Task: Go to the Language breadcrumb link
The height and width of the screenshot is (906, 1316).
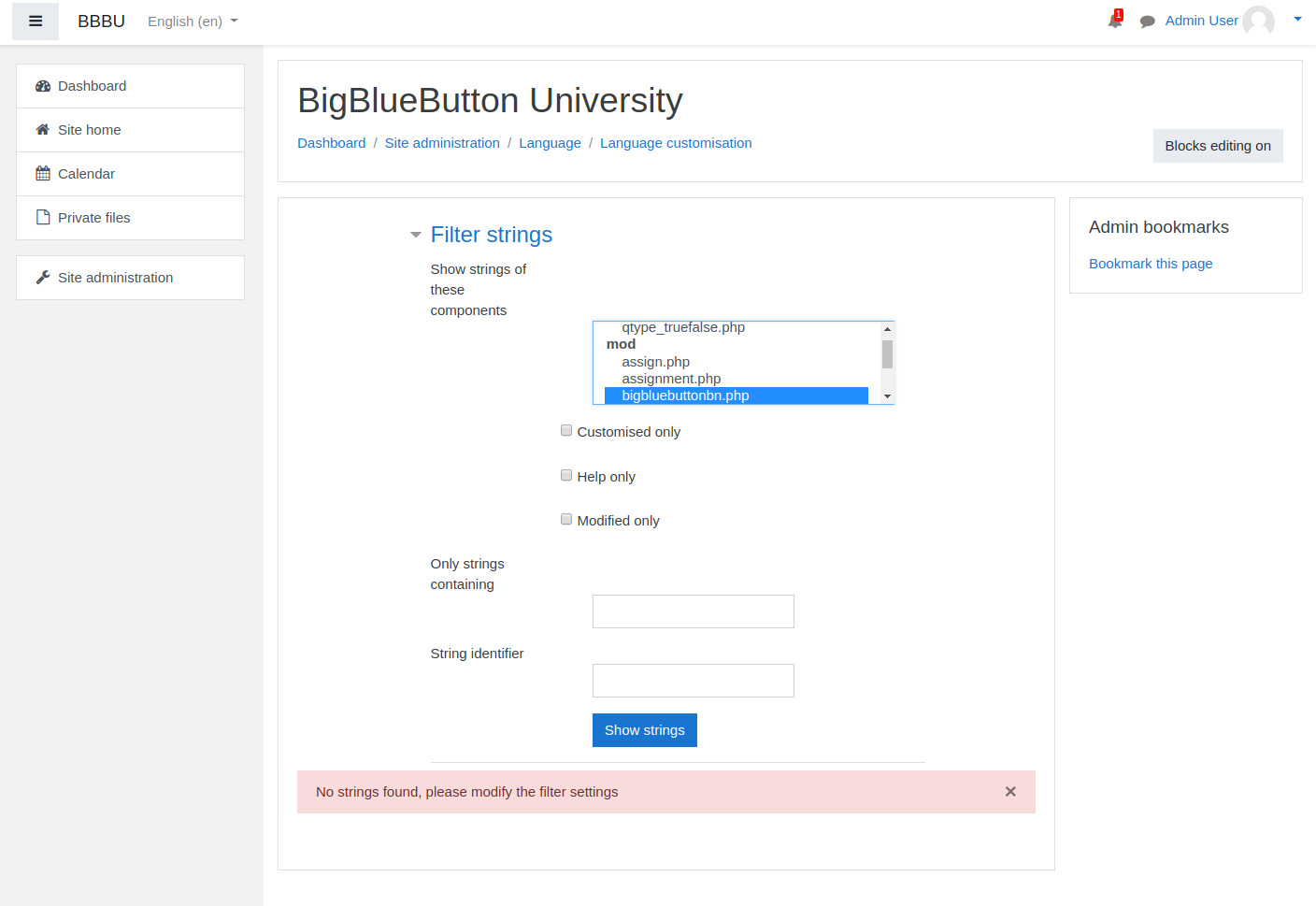Action: [x=550, y=143]
